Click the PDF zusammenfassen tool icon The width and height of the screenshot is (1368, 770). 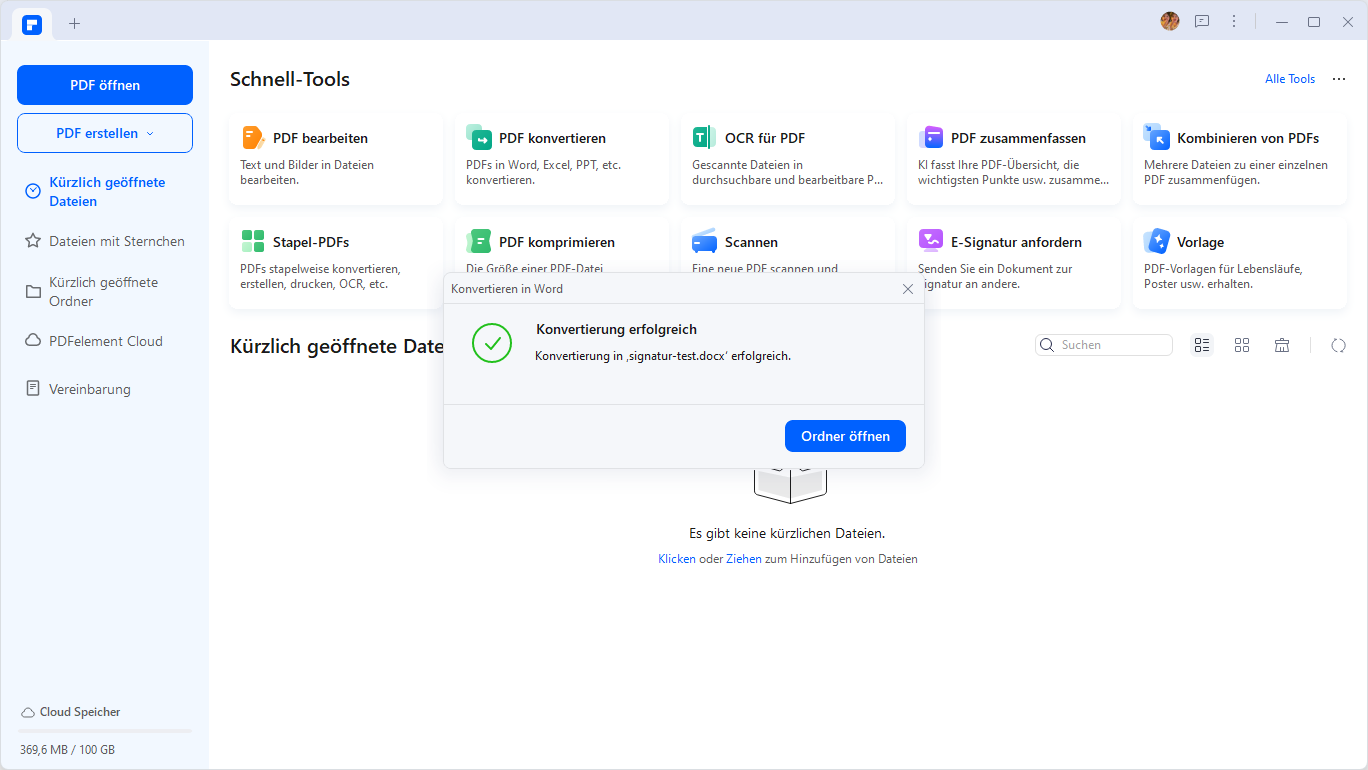(x=931, y=137)
